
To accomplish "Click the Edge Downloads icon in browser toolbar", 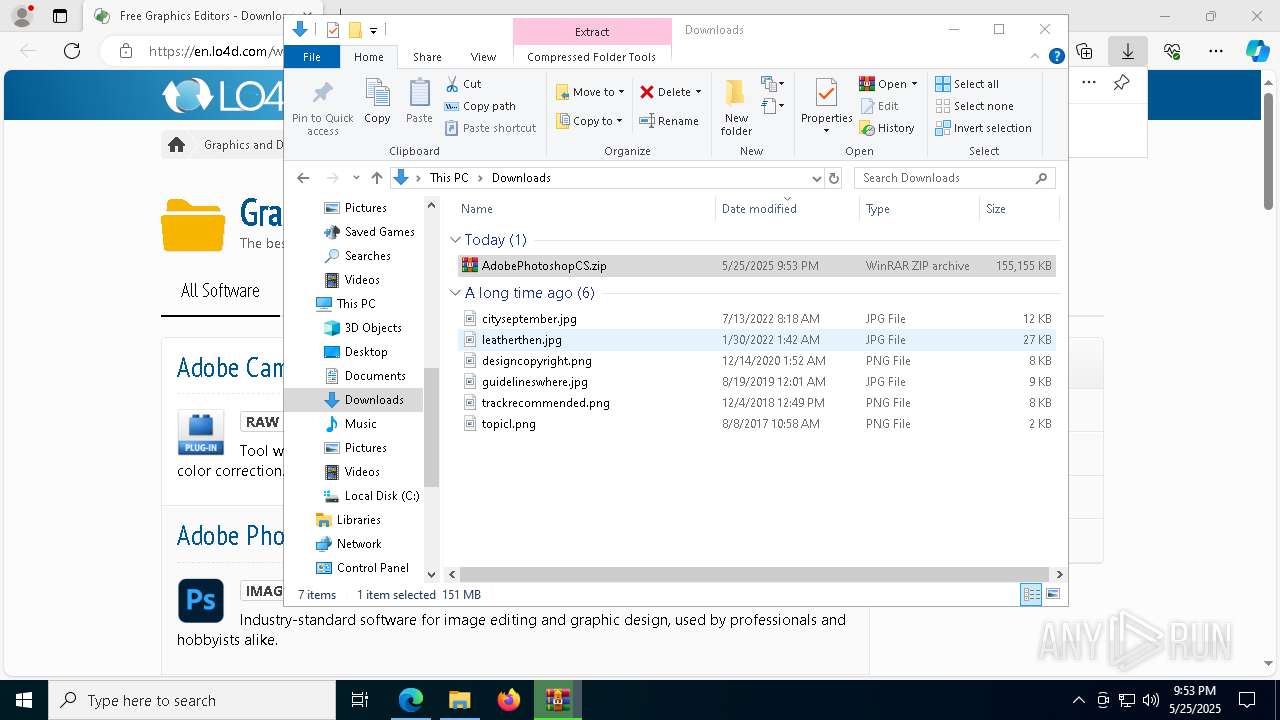I will [x=1128, y=51].
